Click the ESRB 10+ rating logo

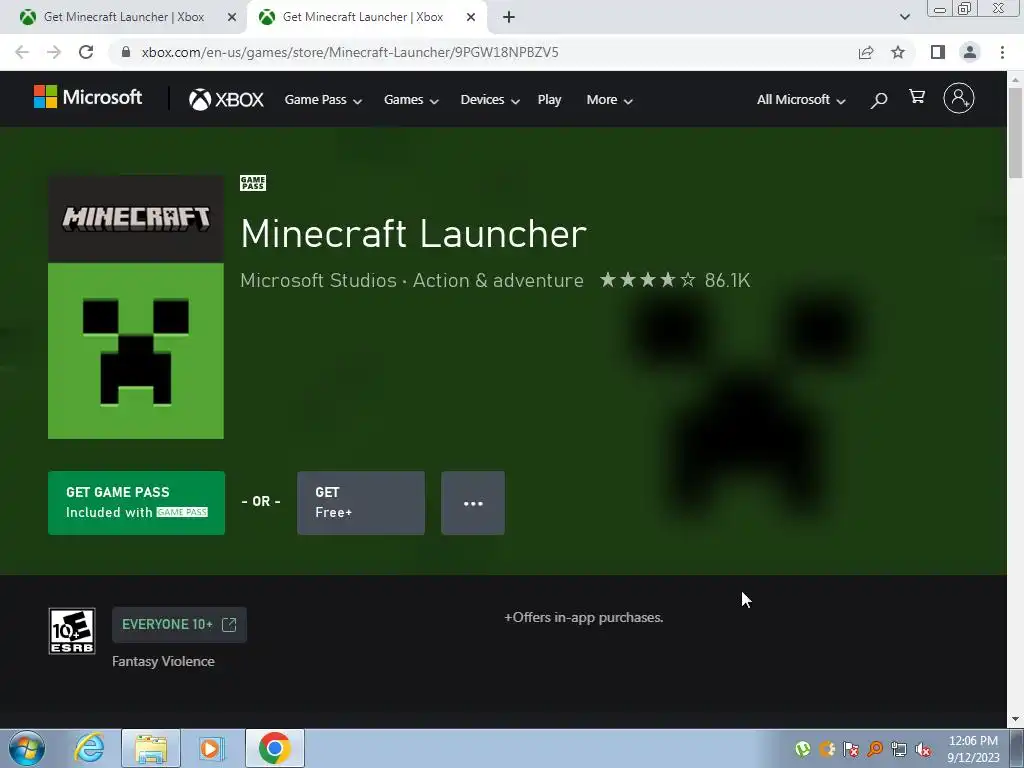72,631
